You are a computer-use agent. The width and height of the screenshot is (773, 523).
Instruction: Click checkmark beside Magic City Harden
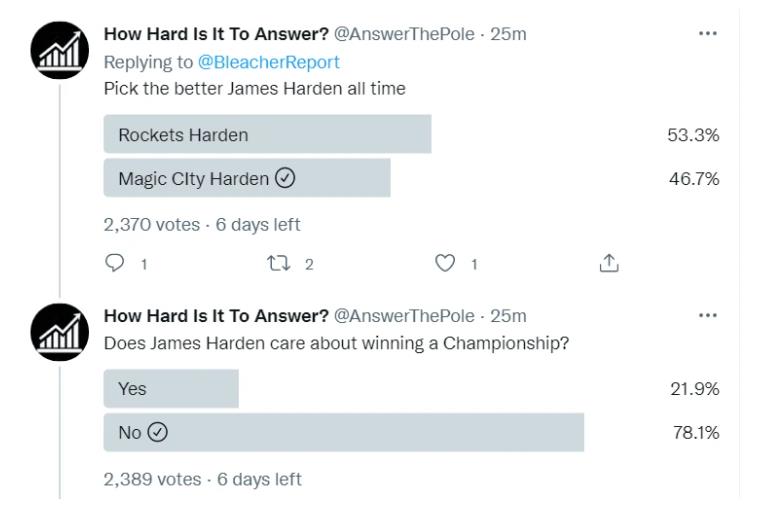[x=285, y=179]
